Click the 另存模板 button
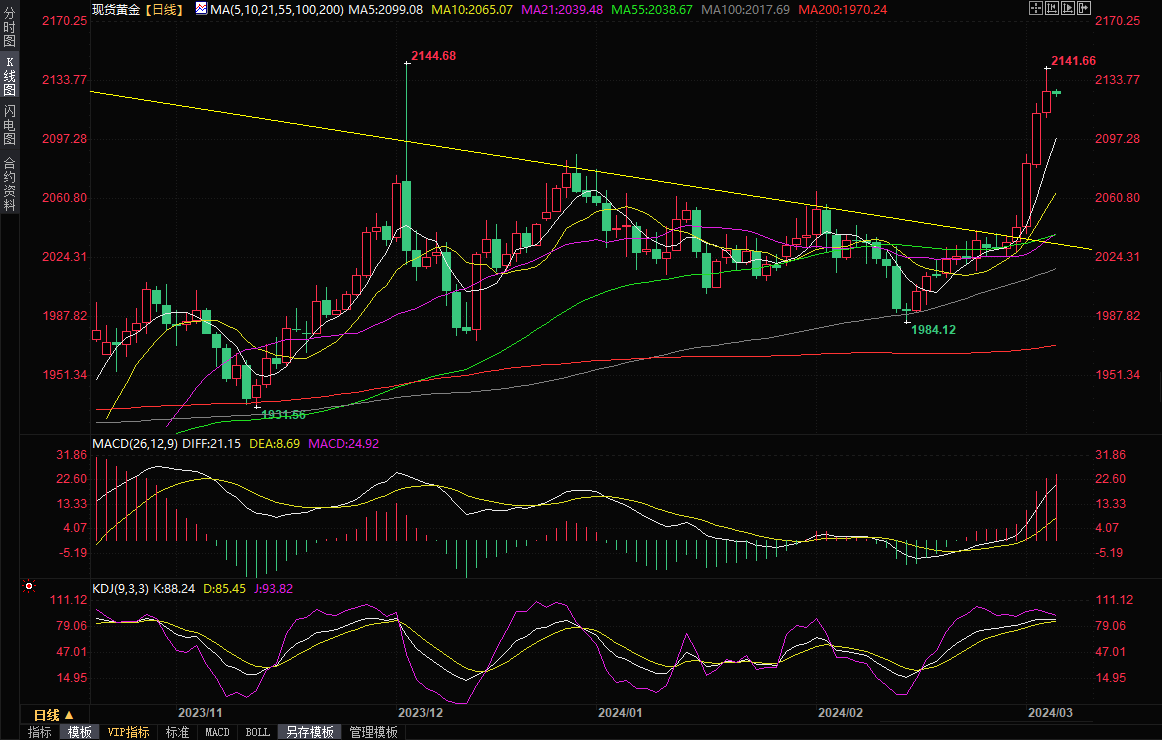 [309, 732]
